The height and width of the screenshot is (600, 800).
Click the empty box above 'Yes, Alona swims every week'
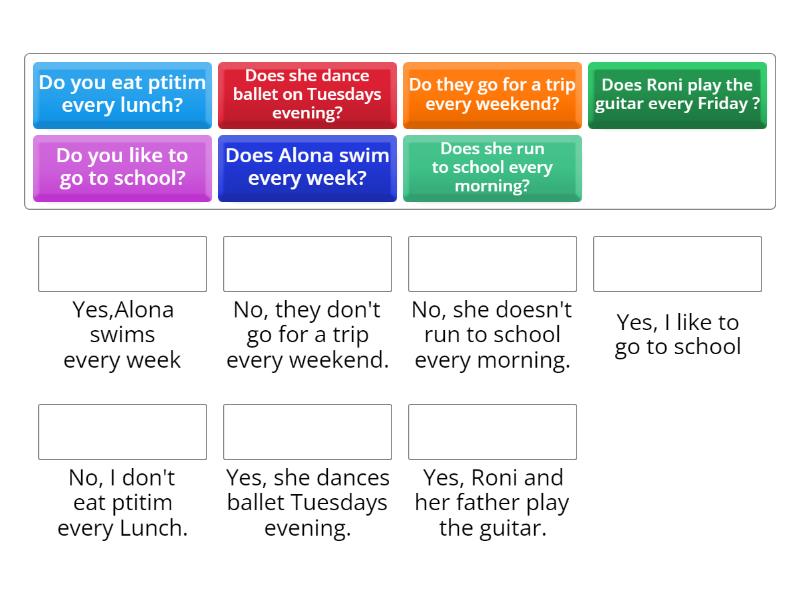122,263
